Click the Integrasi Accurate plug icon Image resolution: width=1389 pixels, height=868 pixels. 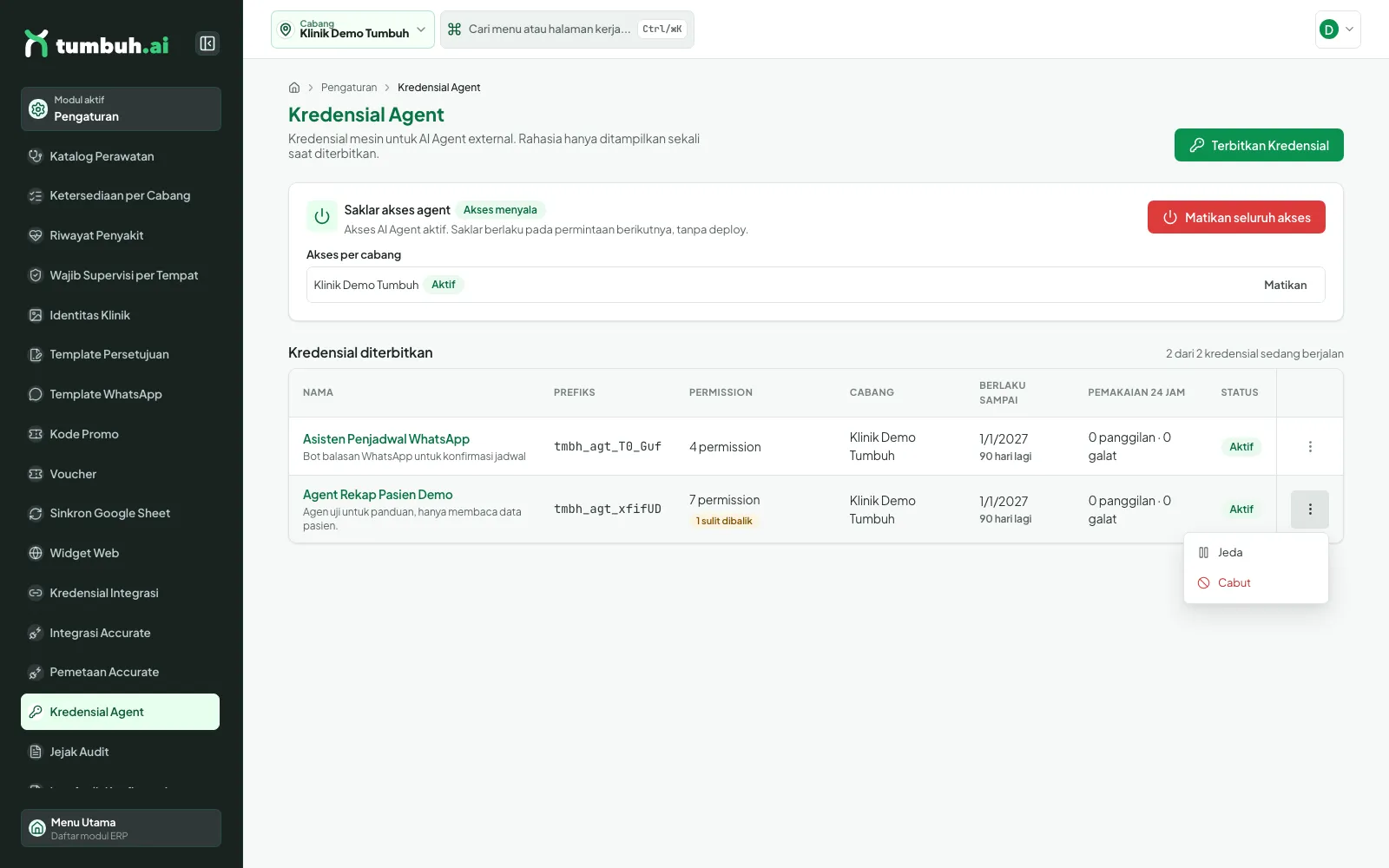(x=36, y=633)
